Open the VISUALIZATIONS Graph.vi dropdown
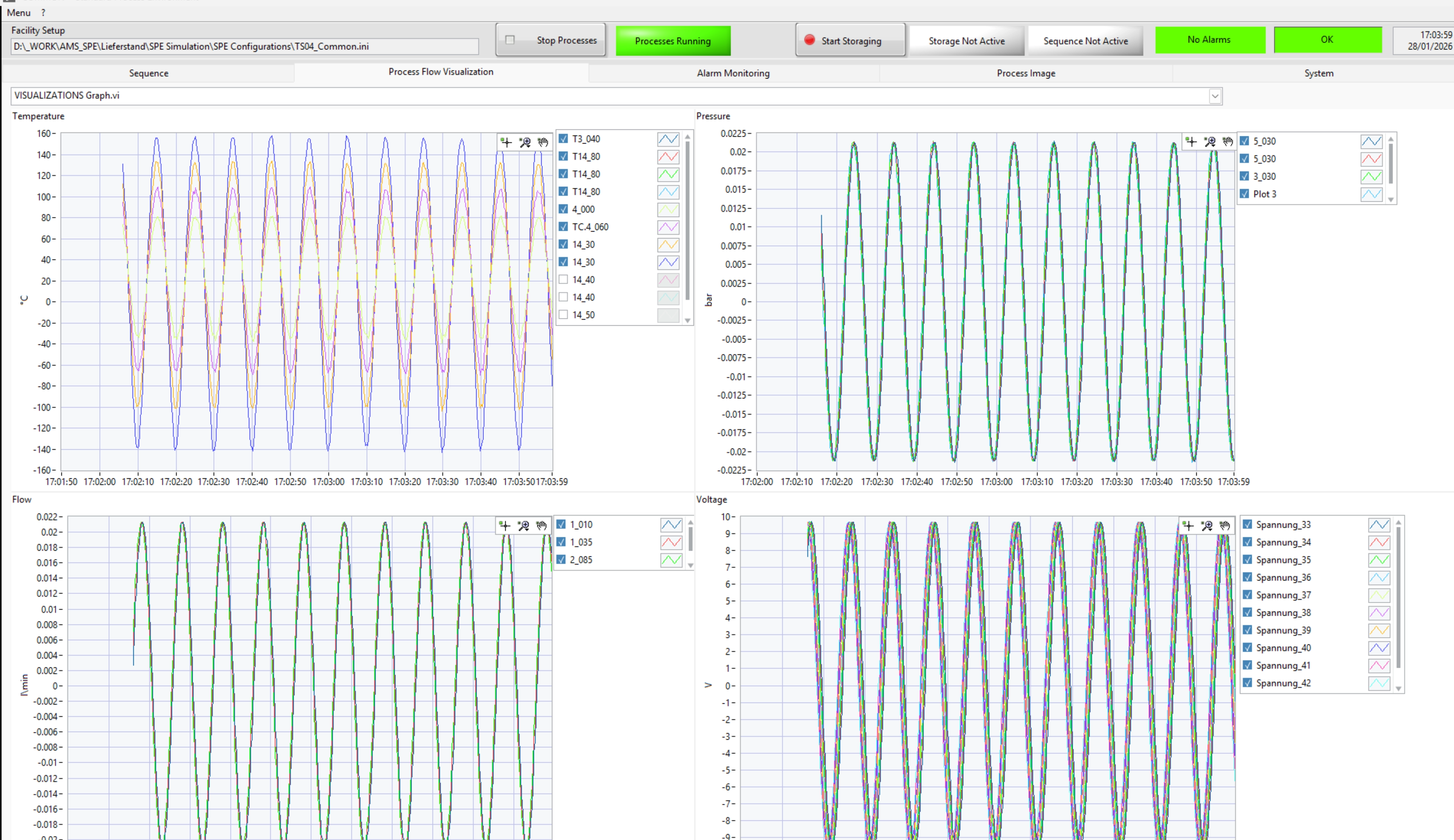This screenshot has width=1454, height=840. click(1214, 96)
